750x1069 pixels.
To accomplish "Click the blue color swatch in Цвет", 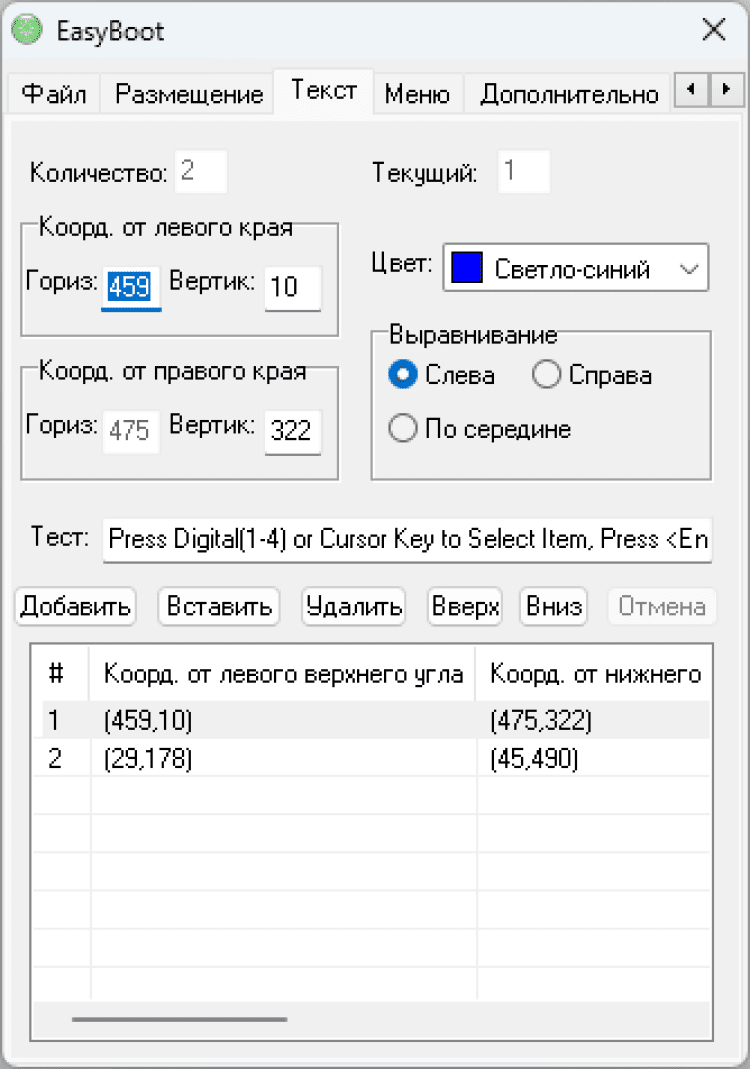I will point(468,269).
